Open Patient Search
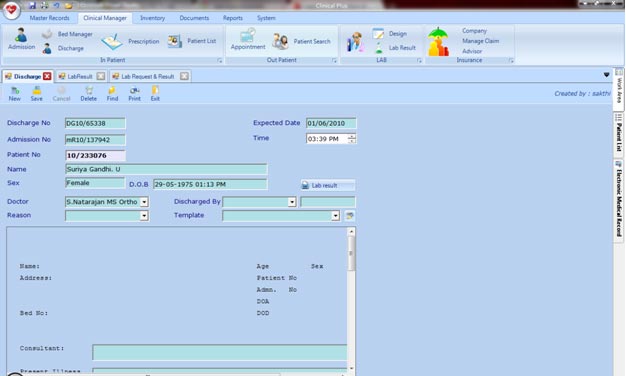The width and height of the screenshot is (626, 376). (x=301, y=42)
